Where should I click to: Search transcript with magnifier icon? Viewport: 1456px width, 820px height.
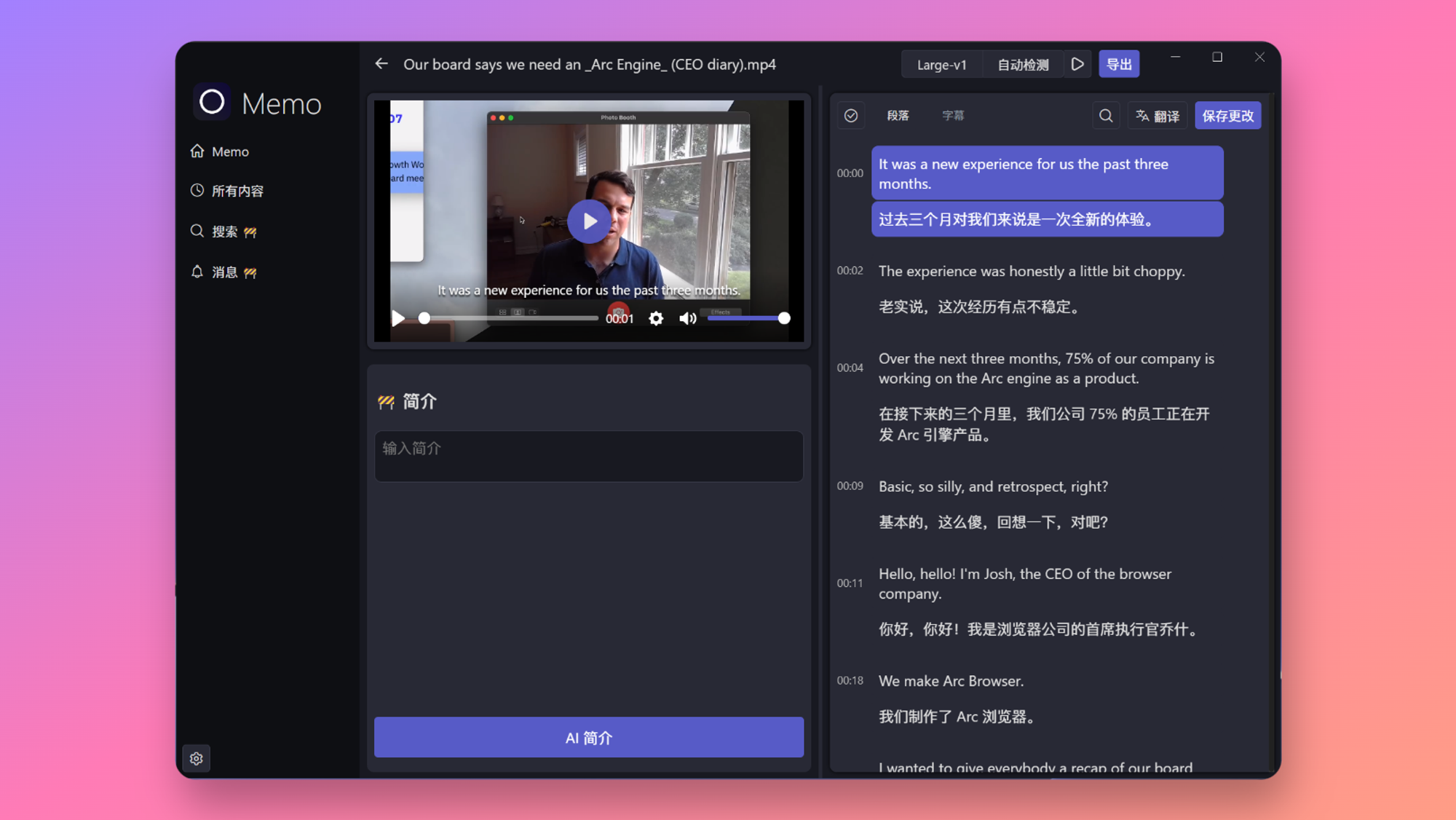click(x=1106, y=116)
